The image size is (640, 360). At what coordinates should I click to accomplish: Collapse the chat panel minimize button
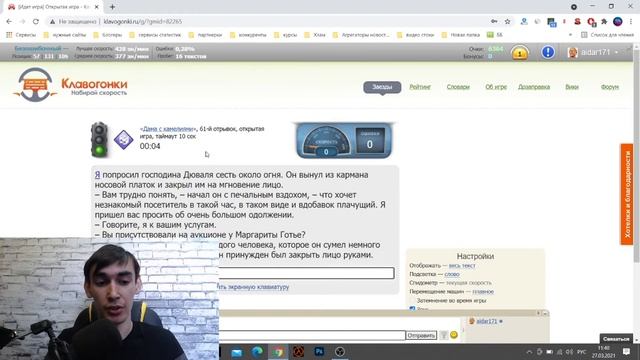pos(545,313)
